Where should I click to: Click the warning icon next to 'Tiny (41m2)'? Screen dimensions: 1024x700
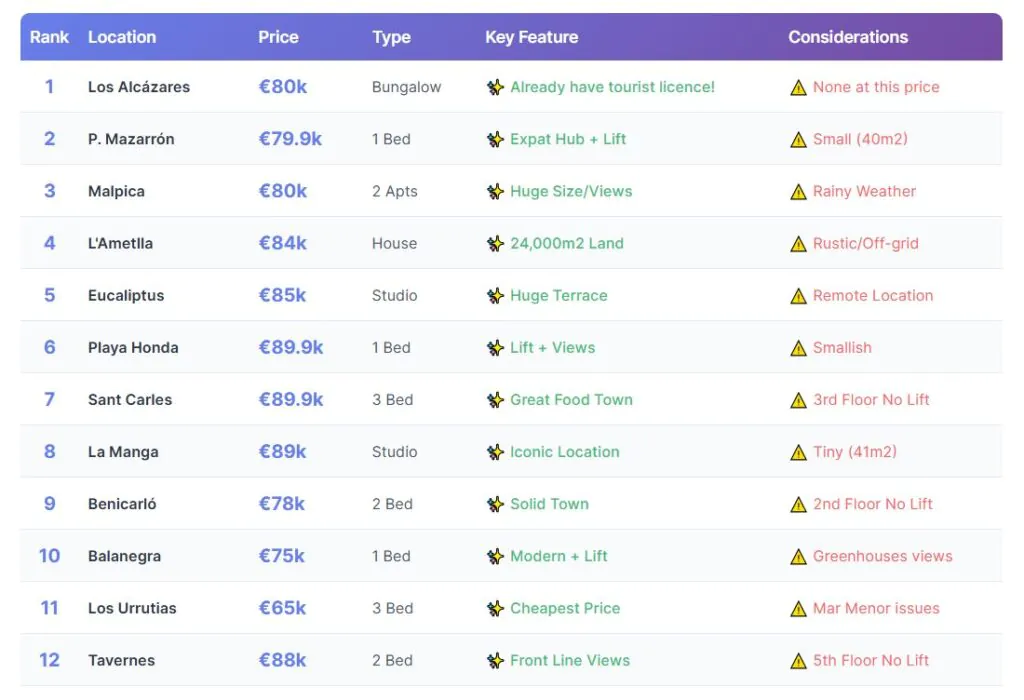(x=798, y=452)
